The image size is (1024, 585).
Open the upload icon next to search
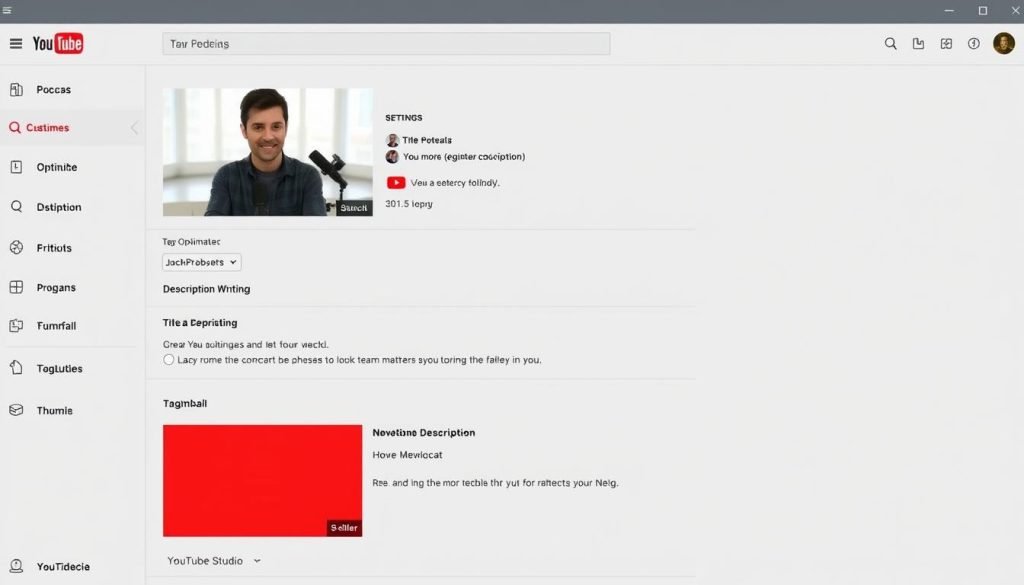click(918, 44)
